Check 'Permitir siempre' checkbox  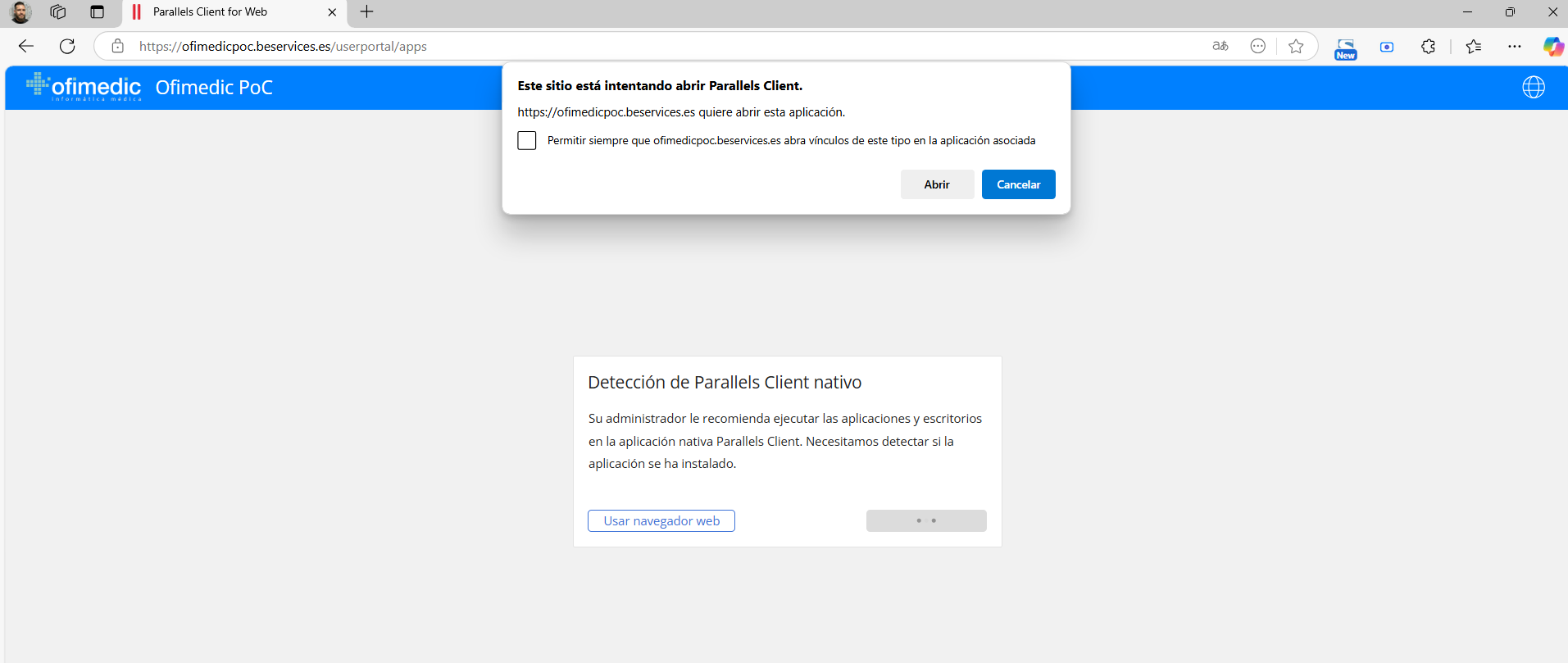[527, 140]
